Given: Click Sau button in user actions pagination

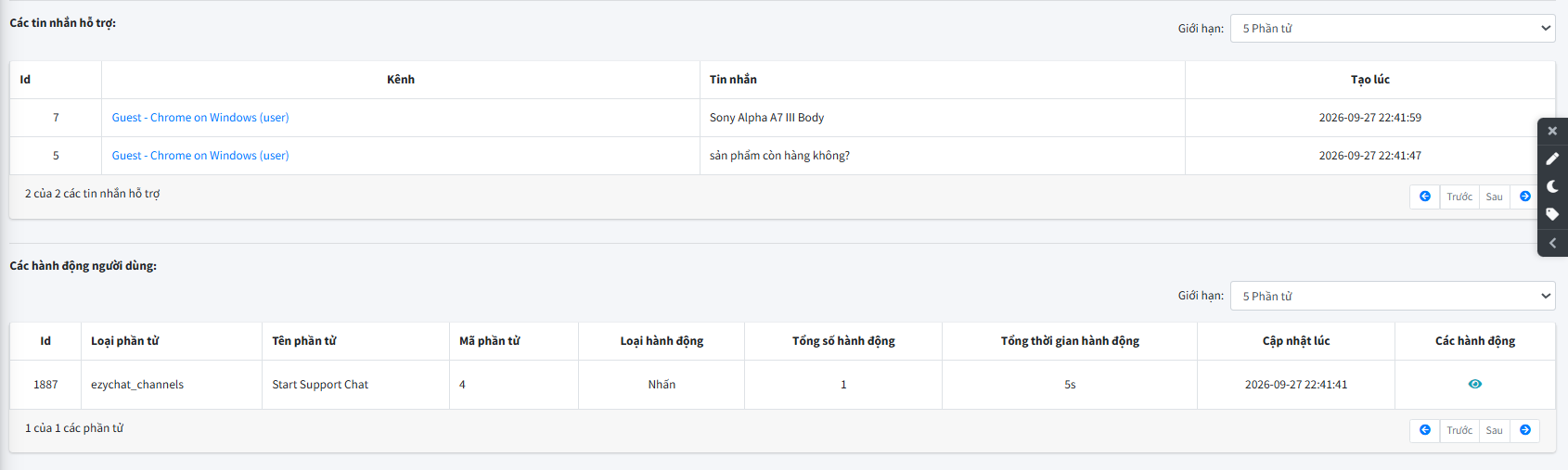Looking at the screenshot, I should point(1494,430).
